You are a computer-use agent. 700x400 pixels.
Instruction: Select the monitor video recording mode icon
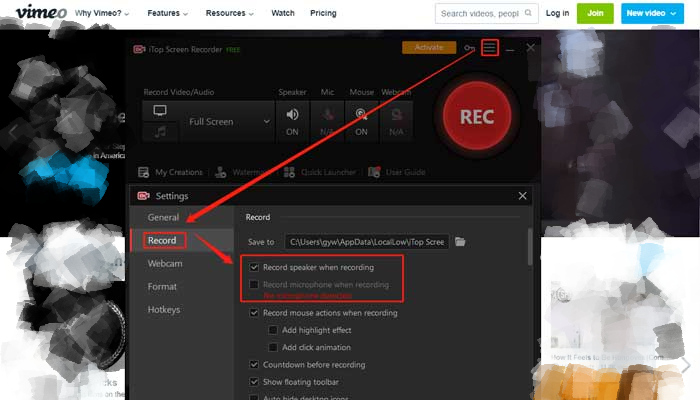point(160,110)
